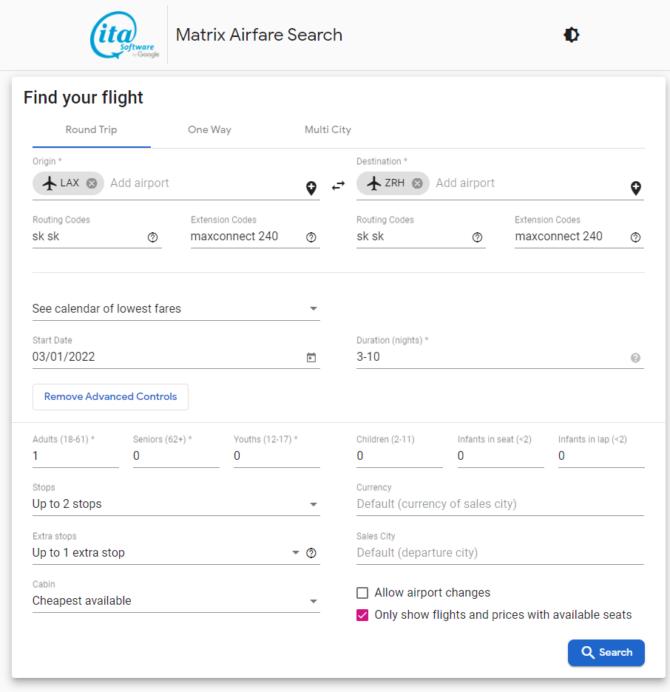Toggle the dark mode brightness icon
Viewport: 670px width, 692px height.
[x=571, y=35]
